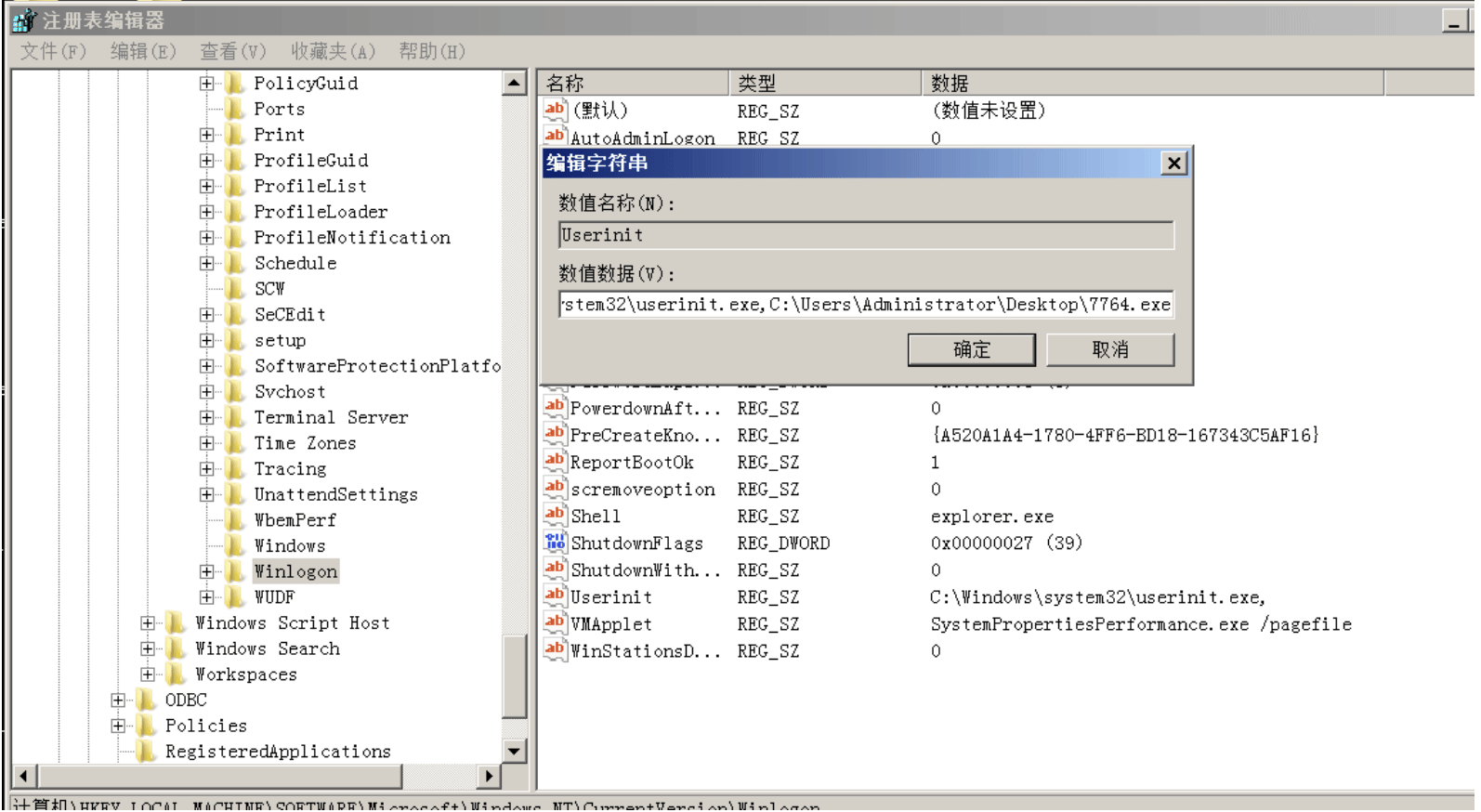Expand the ODBC registry key
This screenshot has width=1481, height=812.
(x=117, y=700)
